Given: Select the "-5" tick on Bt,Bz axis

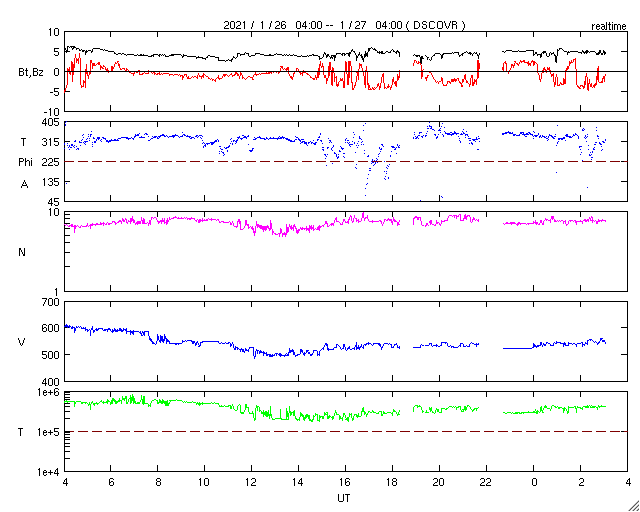Looking at the screenshot, I should click(55, 91).
